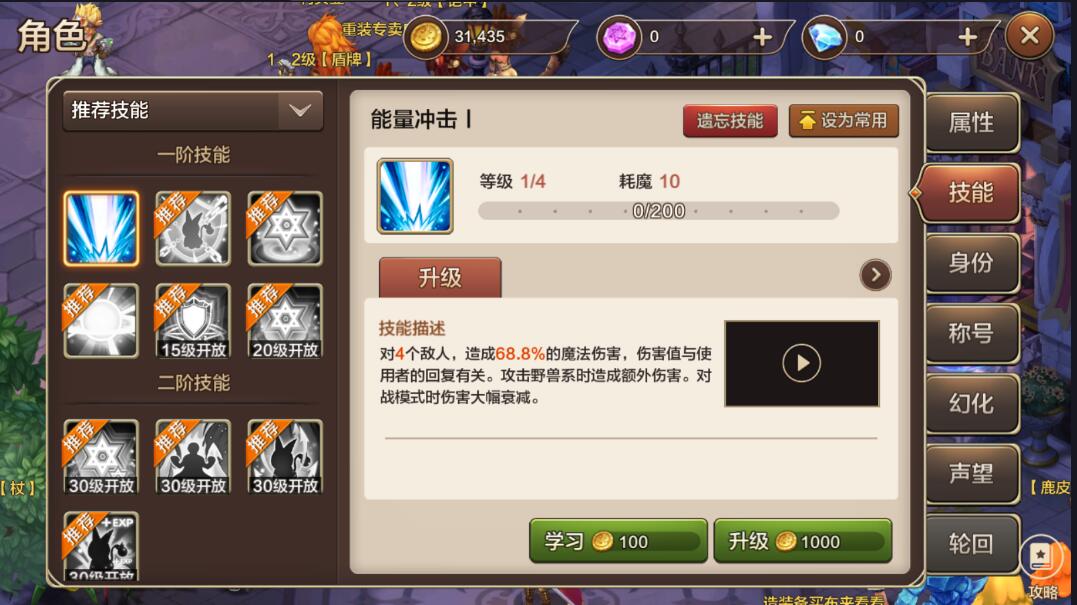Screen dimensions: 1077x605
Task: Click the purple gem currency icon
Action: pyautogui.click(x=619, y=36)
